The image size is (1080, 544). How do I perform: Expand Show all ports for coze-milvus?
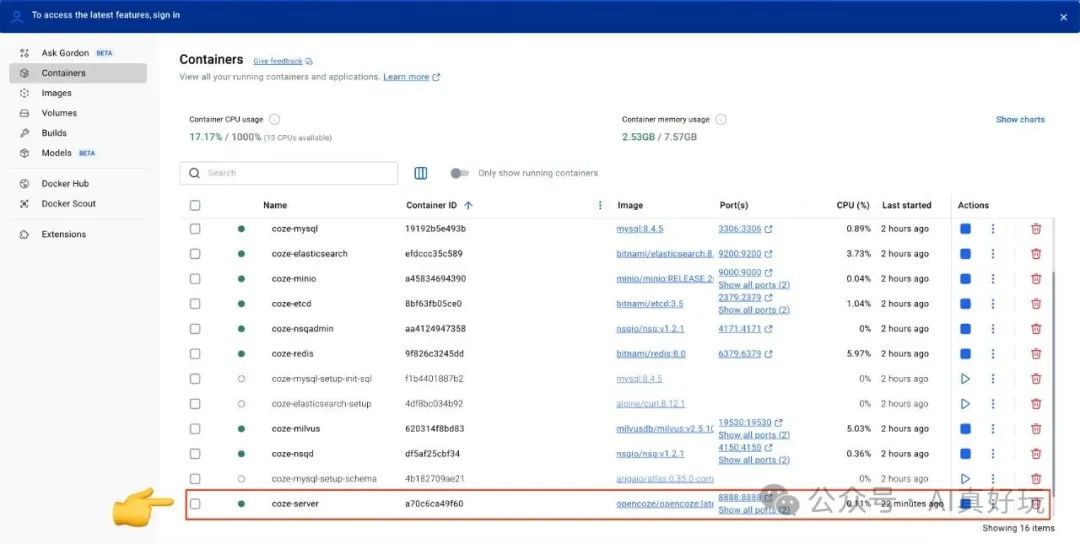point(754,435)
